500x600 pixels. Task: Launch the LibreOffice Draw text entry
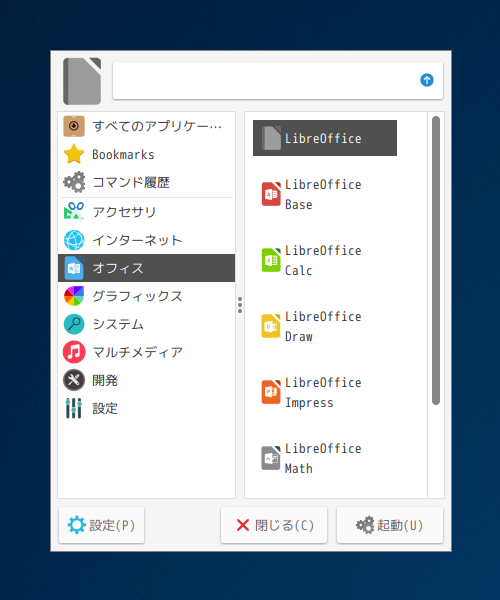323,326
